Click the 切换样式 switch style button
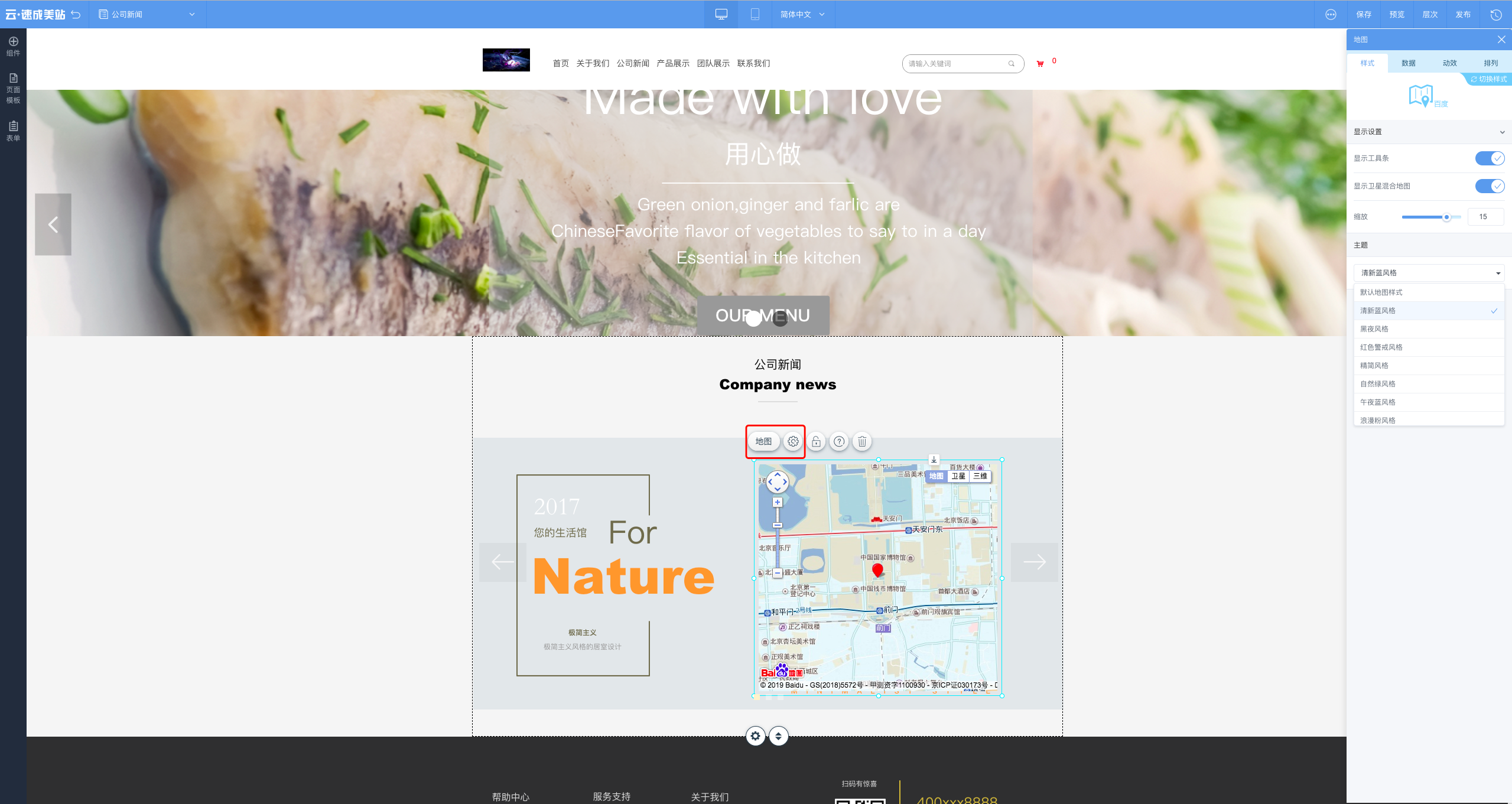Screen dimensions: 1512x804 point(1488,79)
